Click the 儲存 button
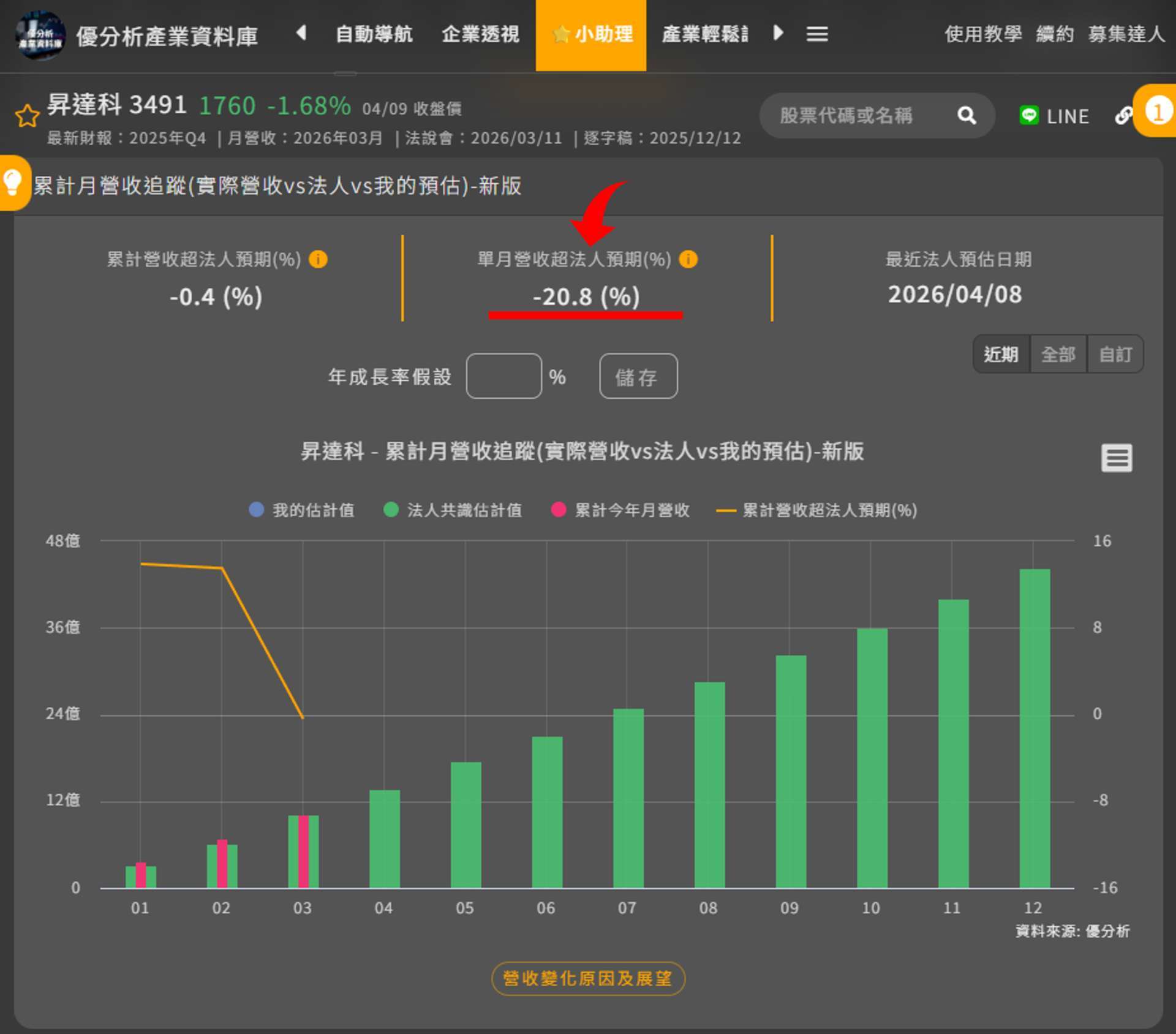Image resolution: width=1176 pixels, height=1034 pixels. 638,376
